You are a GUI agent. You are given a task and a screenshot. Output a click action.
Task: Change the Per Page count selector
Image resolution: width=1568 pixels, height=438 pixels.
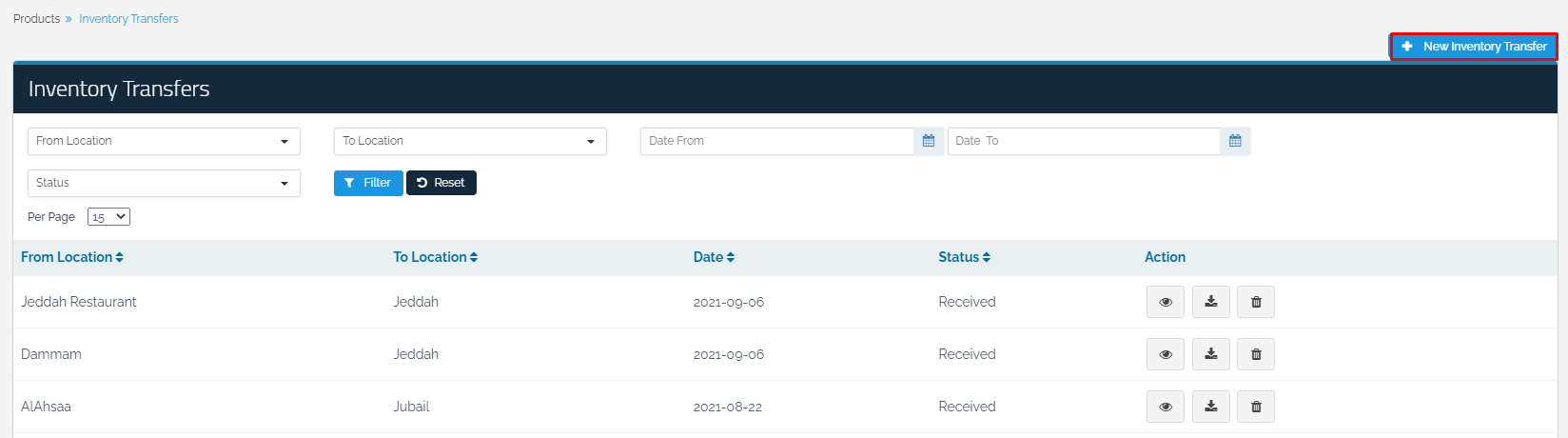108,217
